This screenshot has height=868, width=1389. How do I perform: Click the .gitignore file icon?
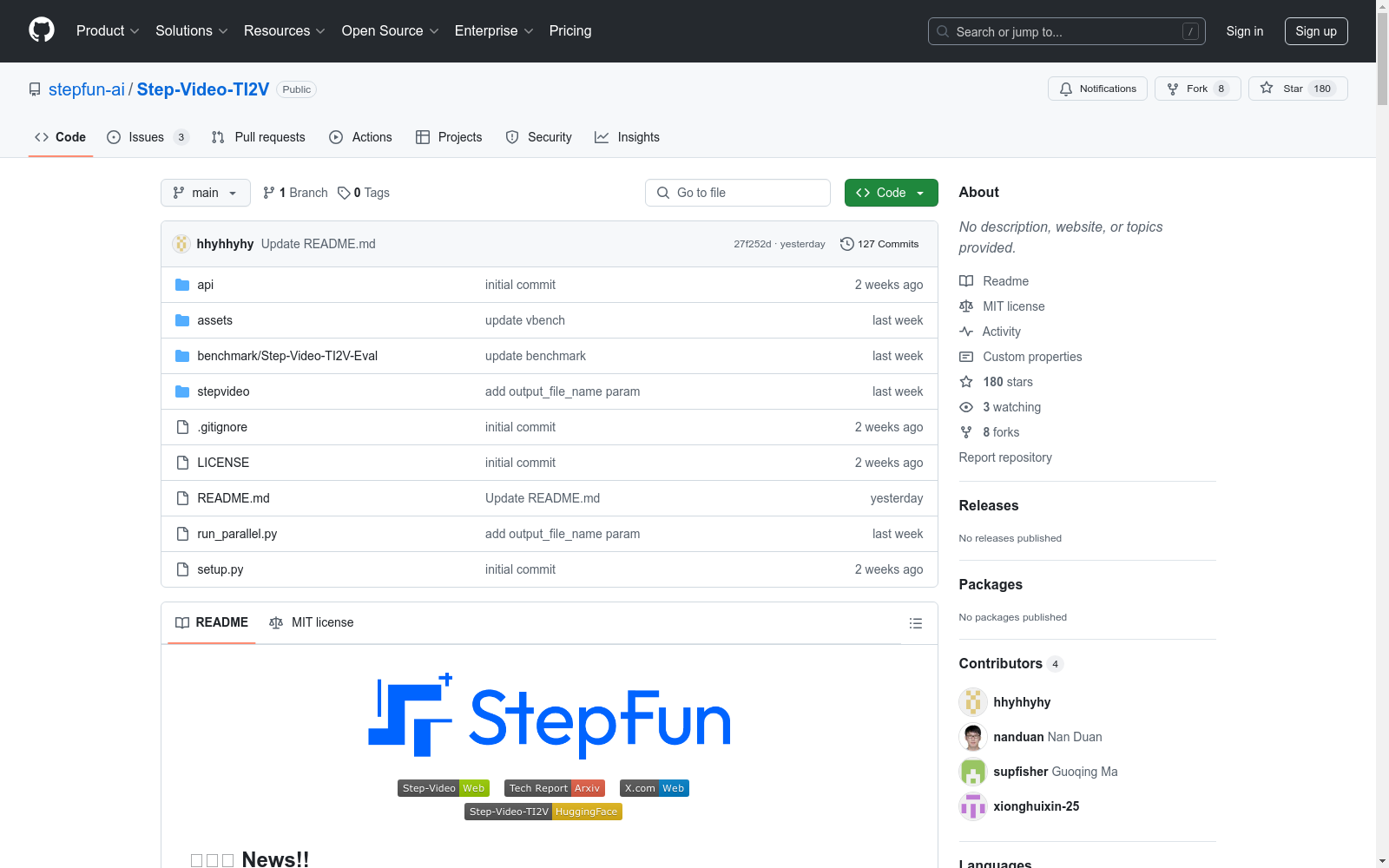182,427
